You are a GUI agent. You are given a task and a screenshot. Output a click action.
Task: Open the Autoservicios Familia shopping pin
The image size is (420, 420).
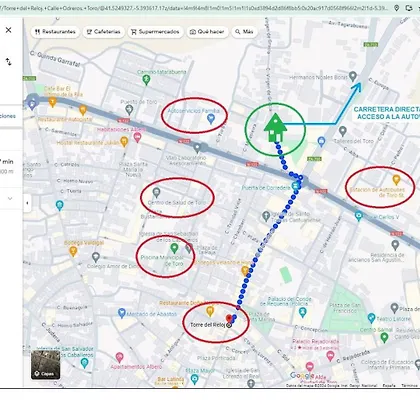click(x=210, y=119)
